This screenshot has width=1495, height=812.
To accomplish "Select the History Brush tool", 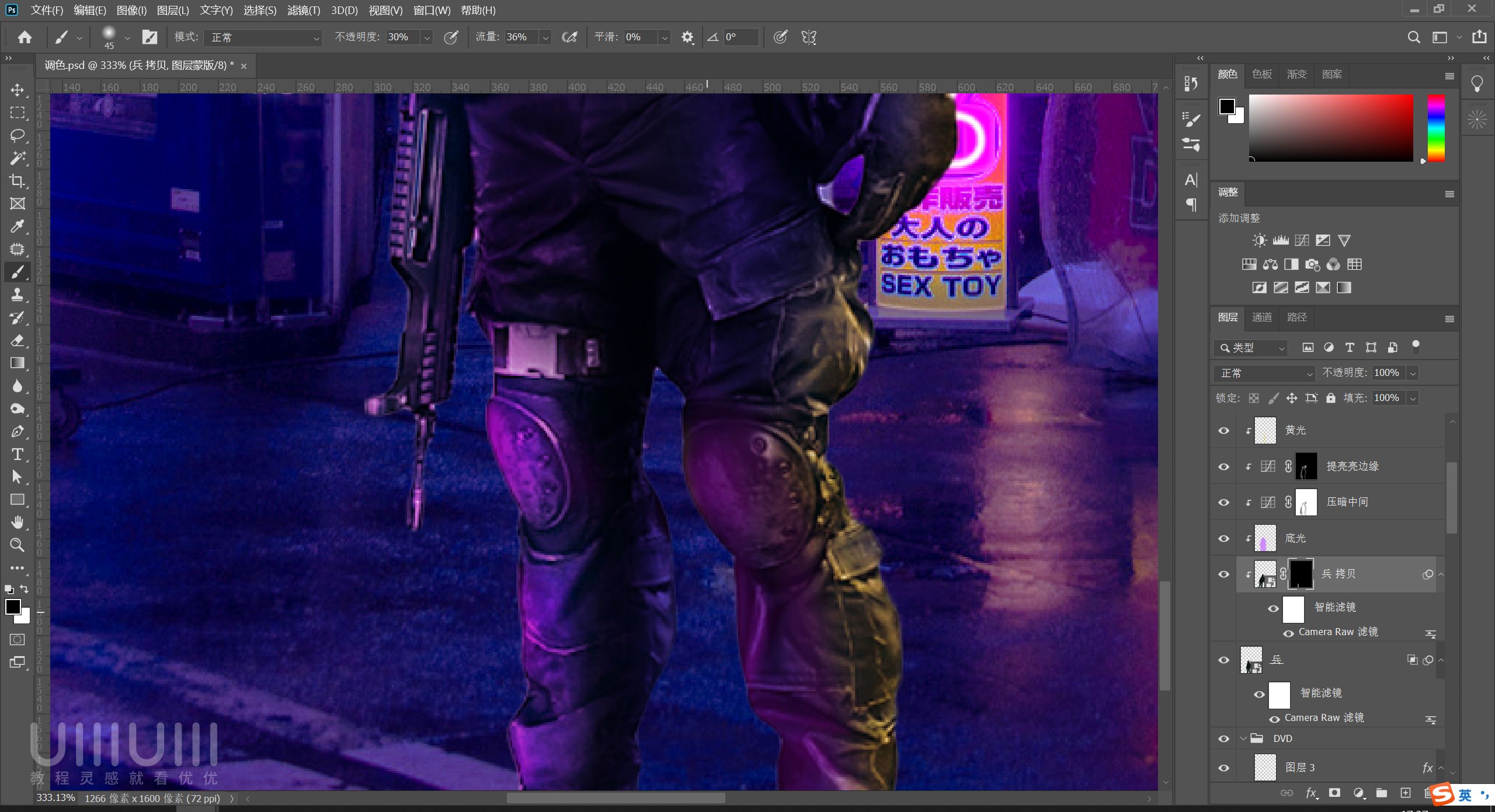I will tap(18, 318).
